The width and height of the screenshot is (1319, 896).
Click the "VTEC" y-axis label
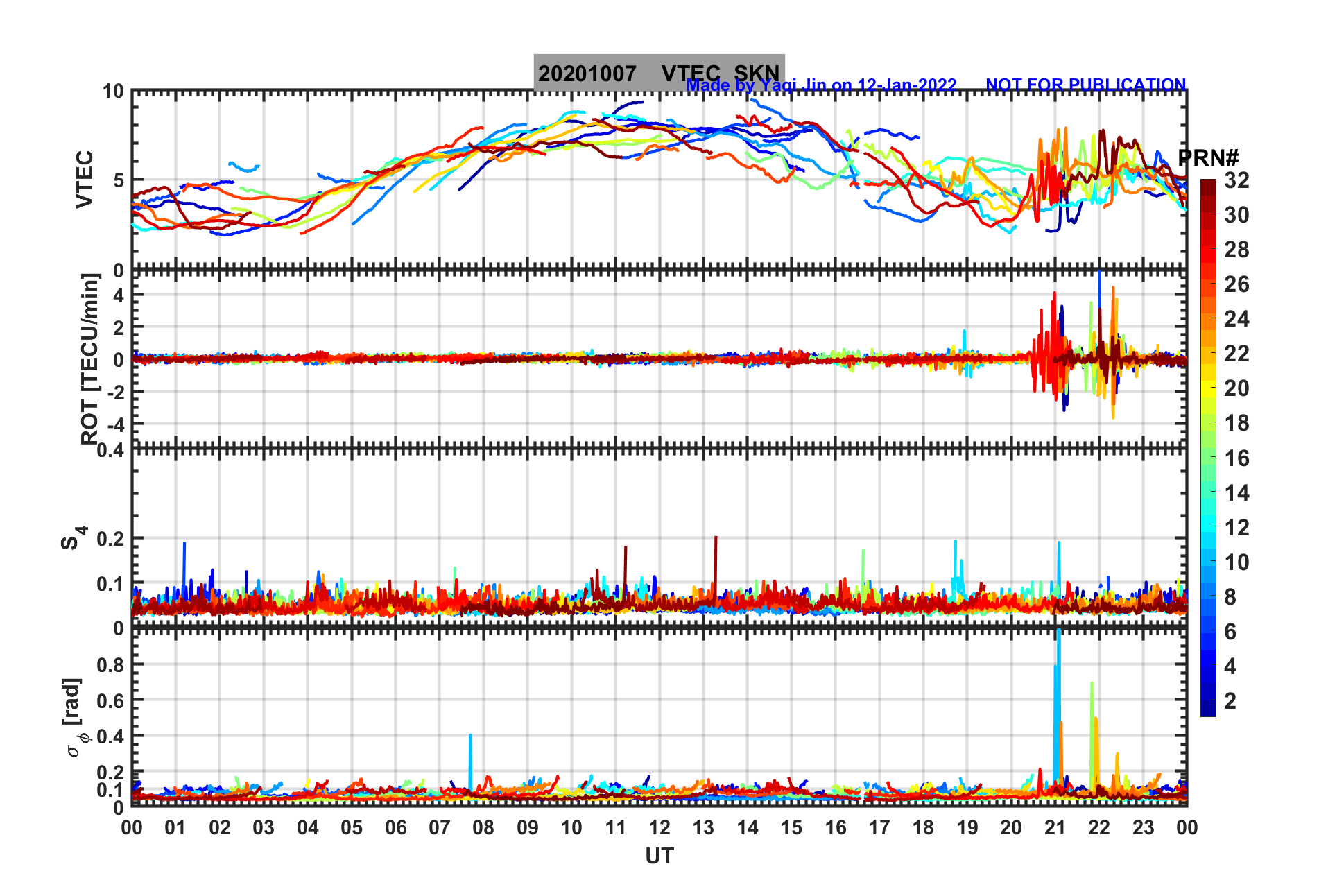[85, 180]
